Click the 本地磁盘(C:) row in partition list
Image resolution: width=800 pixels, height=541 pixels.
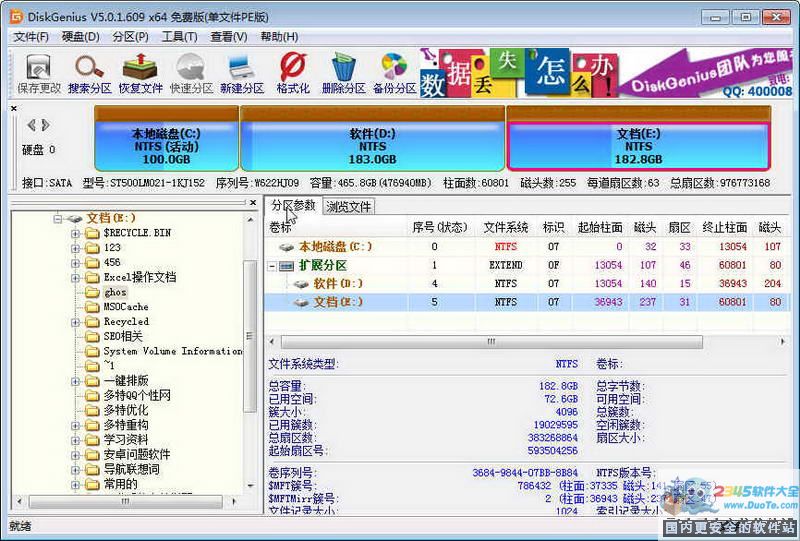pyautogui.click(x=335, y=247)
